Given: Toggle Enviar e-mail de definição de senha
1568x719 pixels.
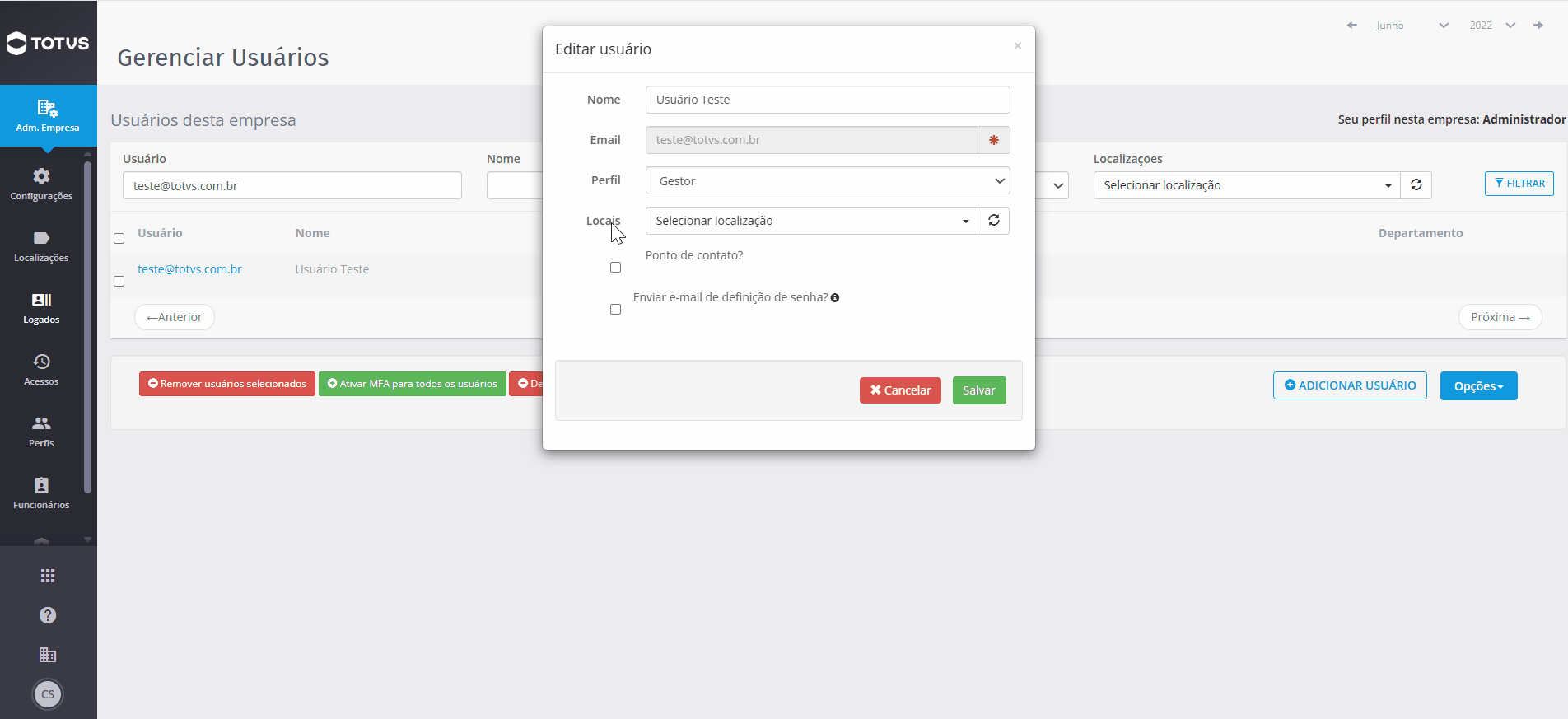Looking at the screenshot, I should (x=615, y=310).
